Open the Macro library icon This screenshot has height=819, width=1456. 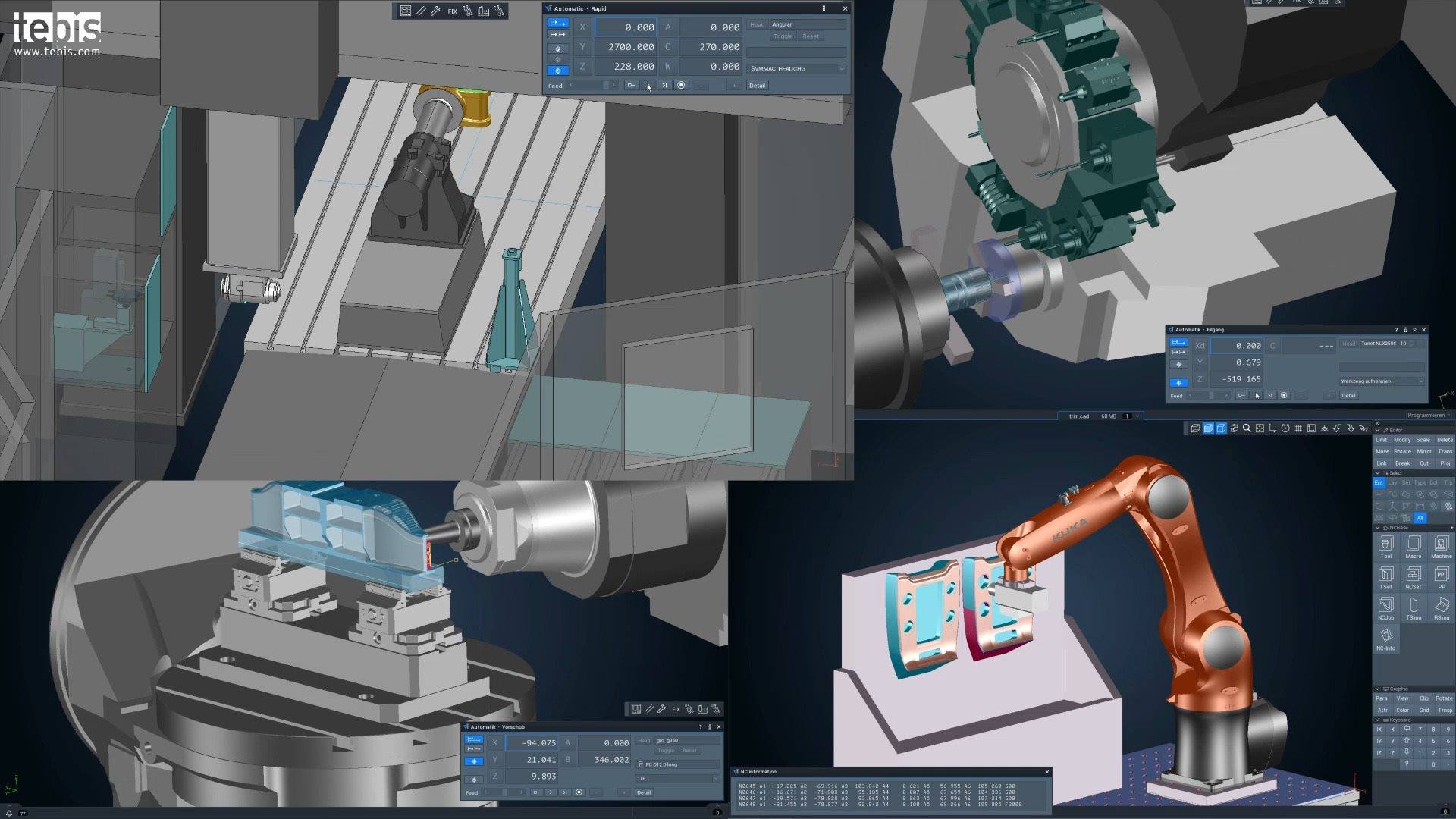click(x=1414, y=547)
